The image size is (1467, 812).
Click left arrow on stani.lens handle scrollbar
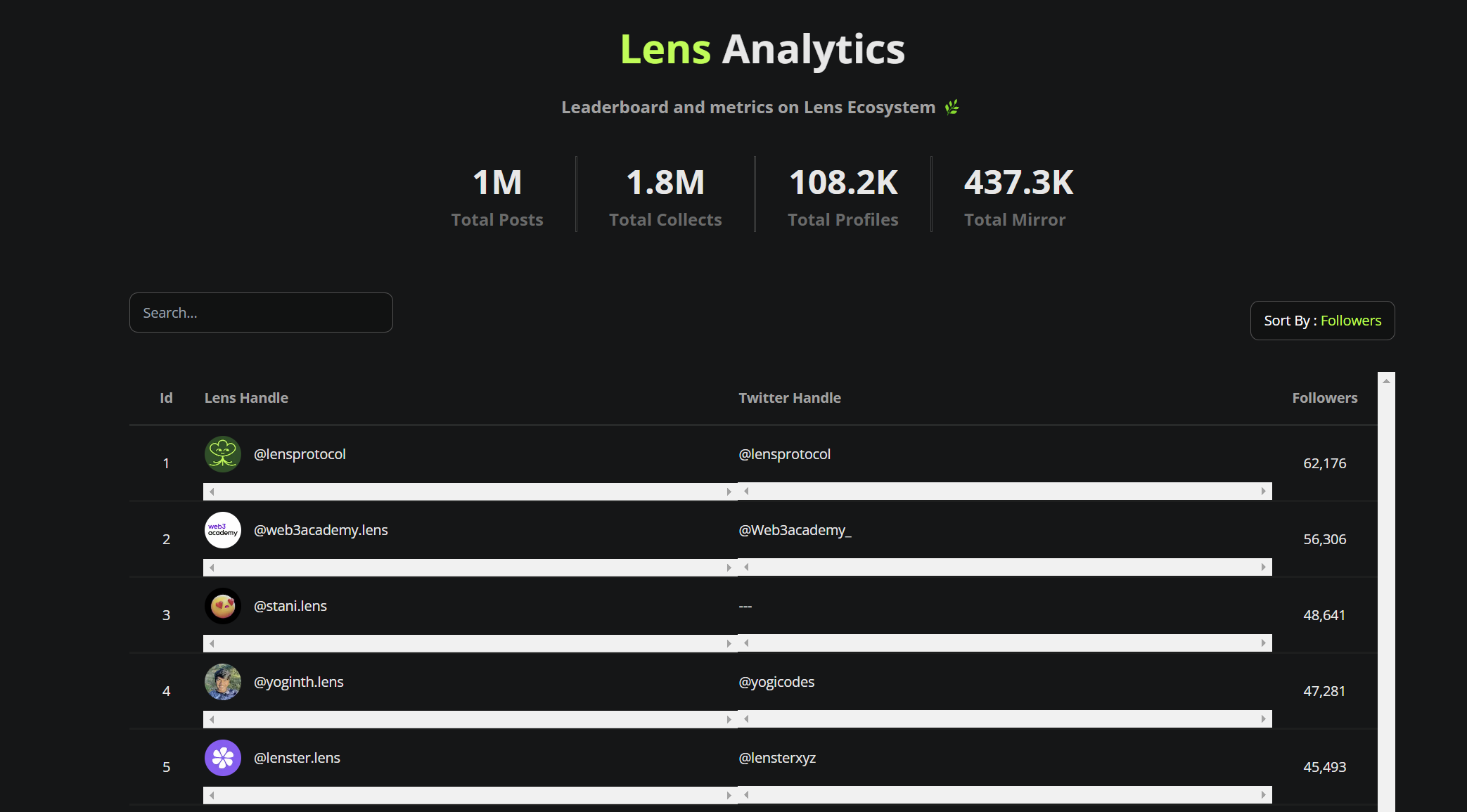[x=212, y=643]
